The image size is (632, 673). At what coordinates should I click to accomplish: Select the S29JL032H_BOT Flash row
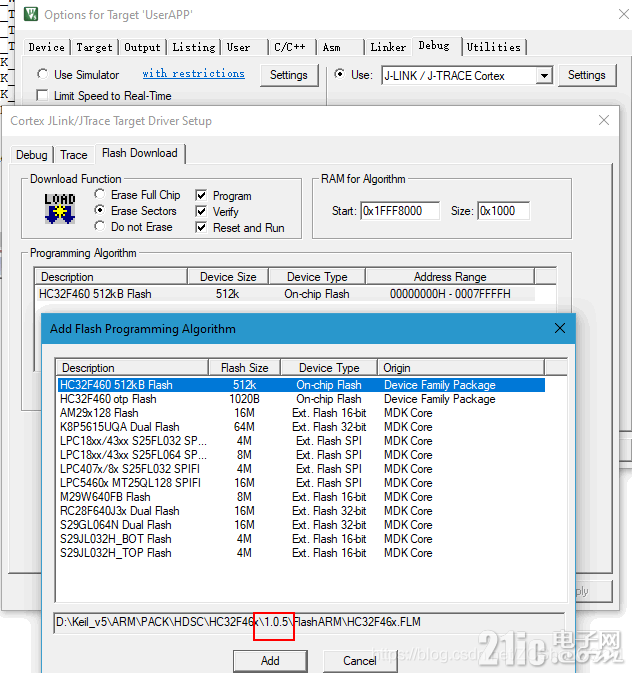tap(301, 539)
